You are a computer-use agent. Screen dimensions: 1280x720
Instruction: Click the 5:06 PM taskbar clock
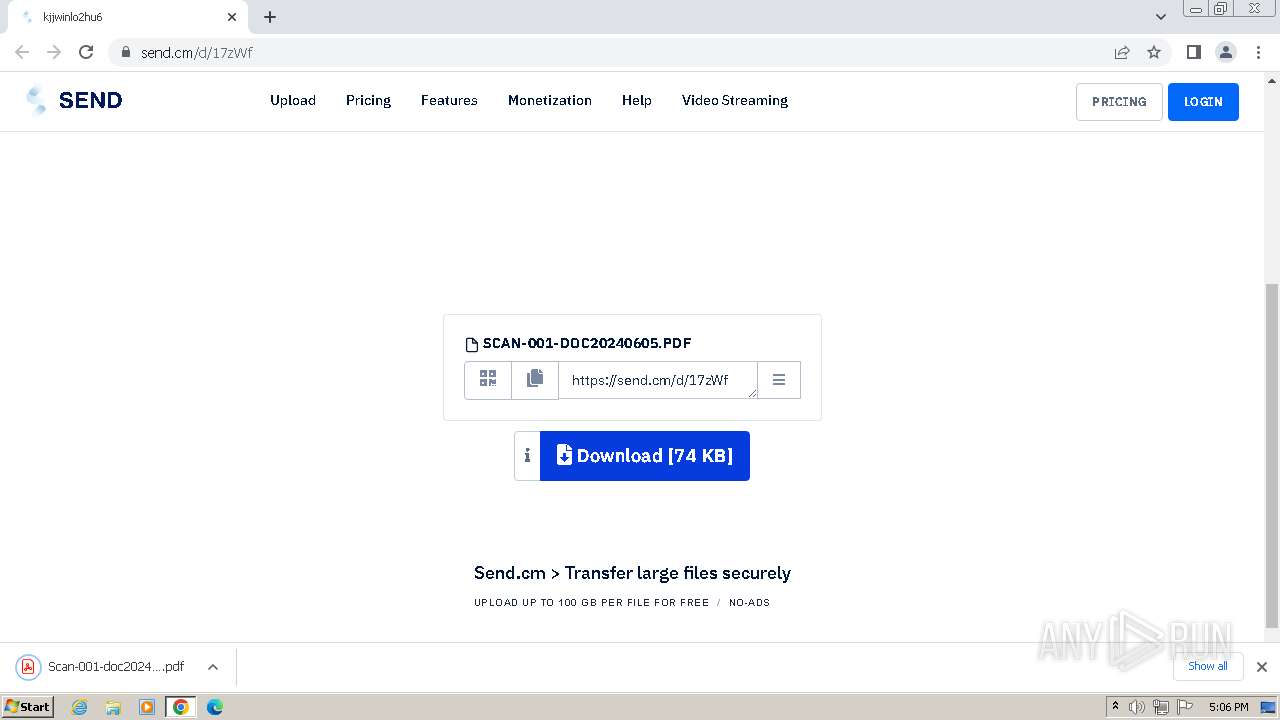(x=1228, y=707)
